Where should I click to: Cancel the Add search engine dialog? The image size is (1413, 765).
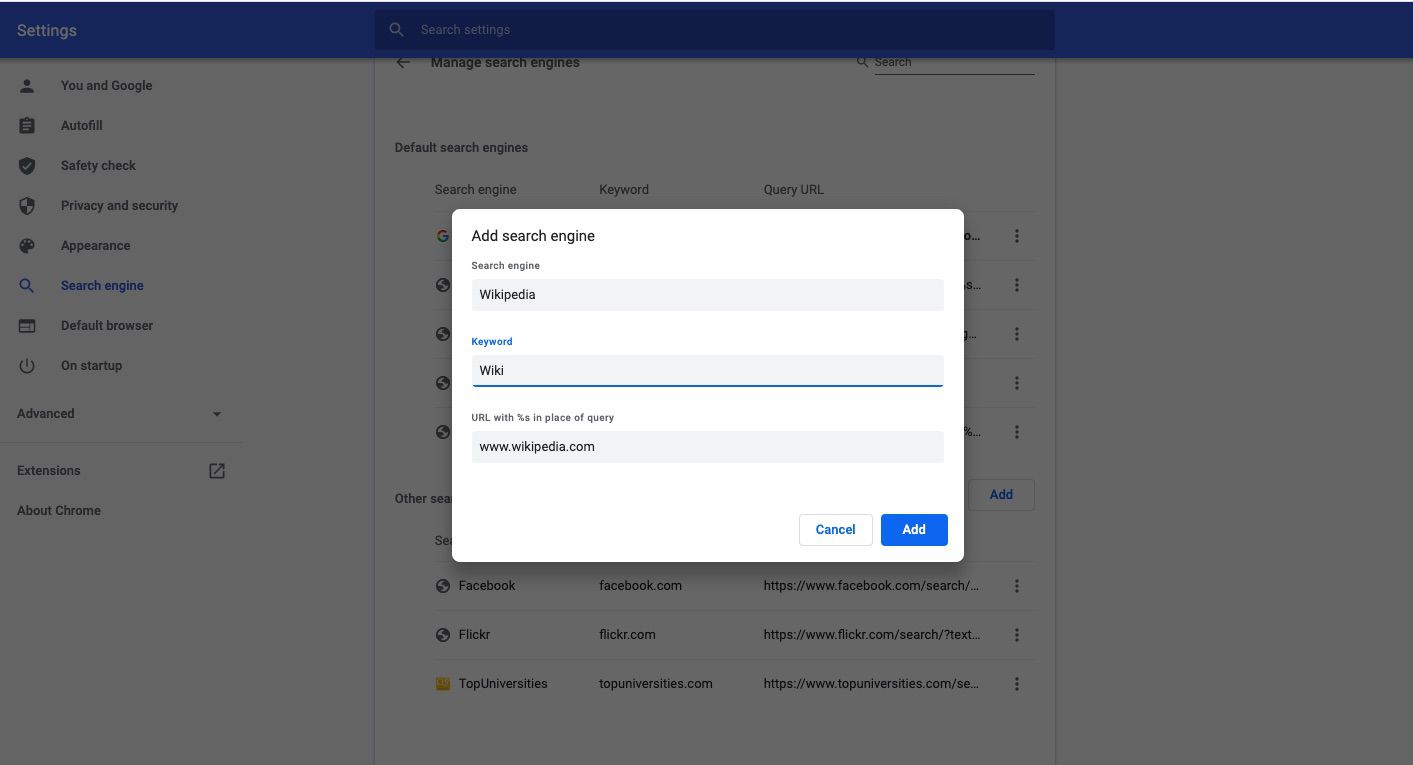pos(835,530)
